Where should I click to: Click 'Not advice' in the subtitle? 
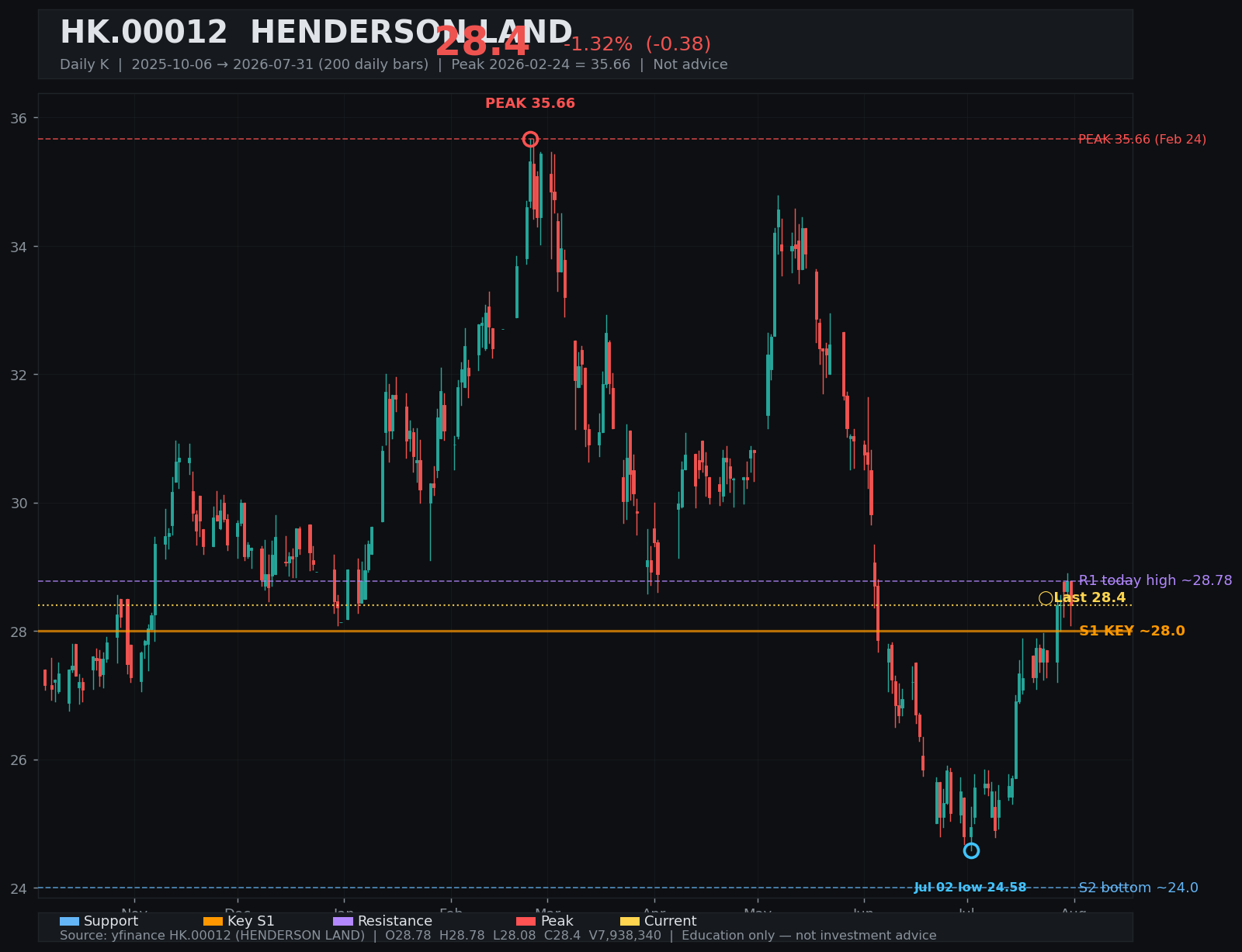(x=690, y=64)
